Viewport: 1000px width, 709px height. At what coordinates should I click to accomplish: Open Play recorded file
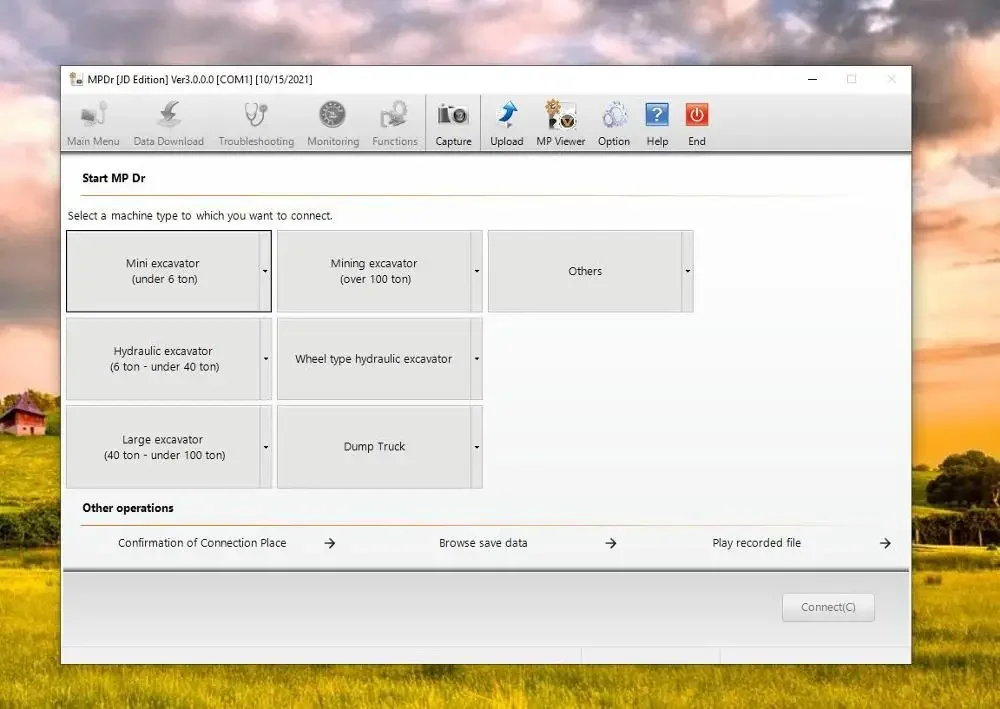click(757, 543)
